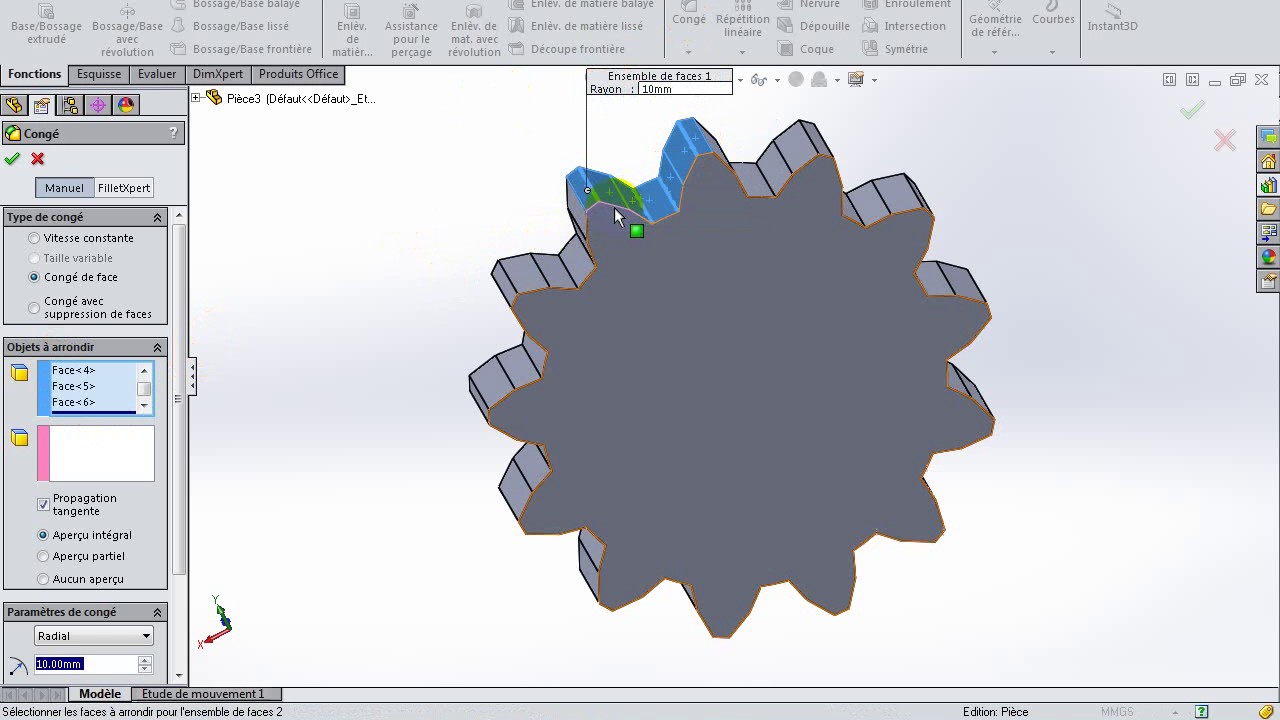This screenshot has width=1280, height=720.
Task: Select the Aucun aperçu radio option
Action: click(x=43, y=579)
